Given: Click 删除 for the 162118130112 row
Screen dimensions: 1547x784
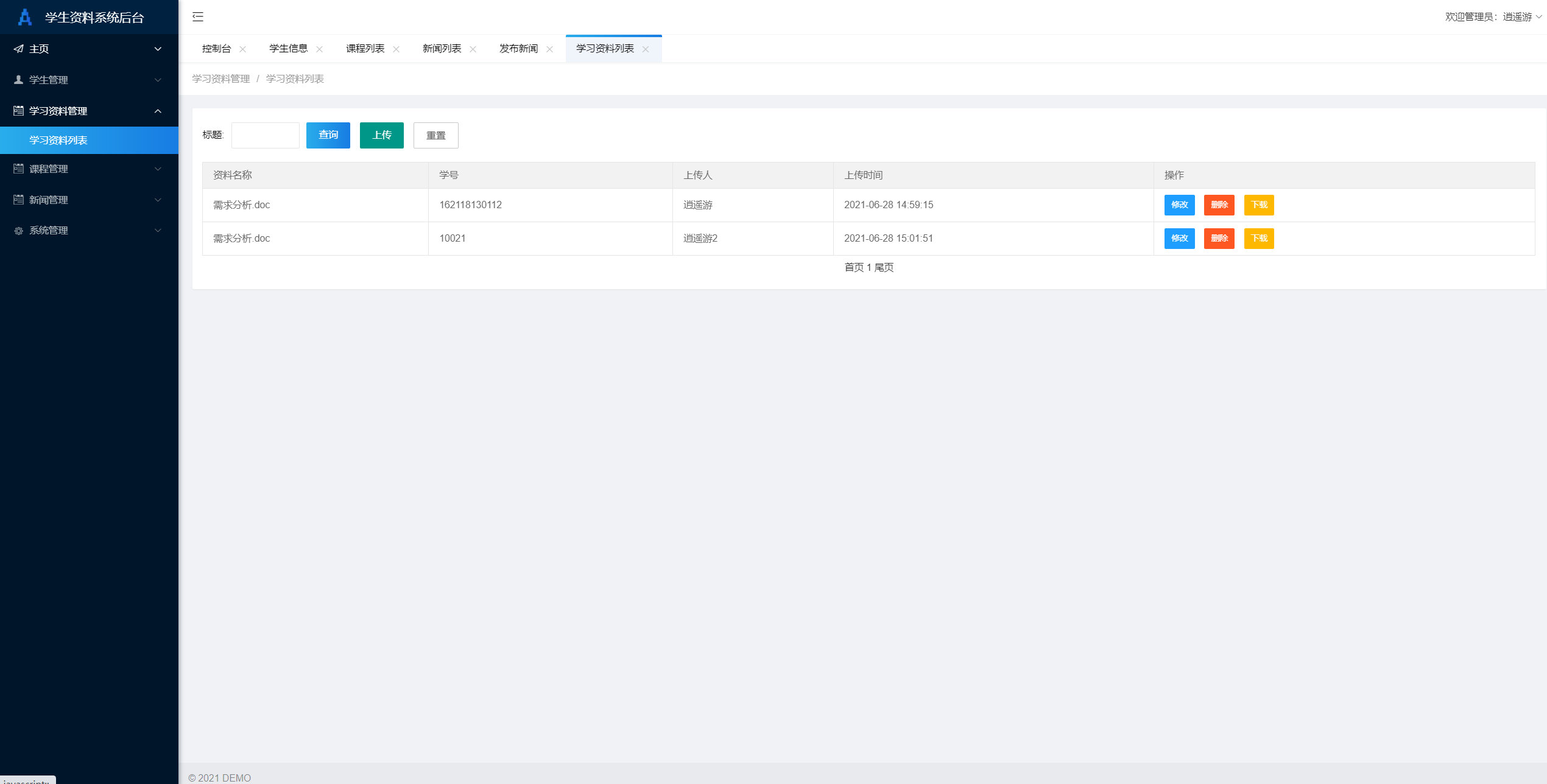Looking at the screenshot, I should [x=1219, y=205].
